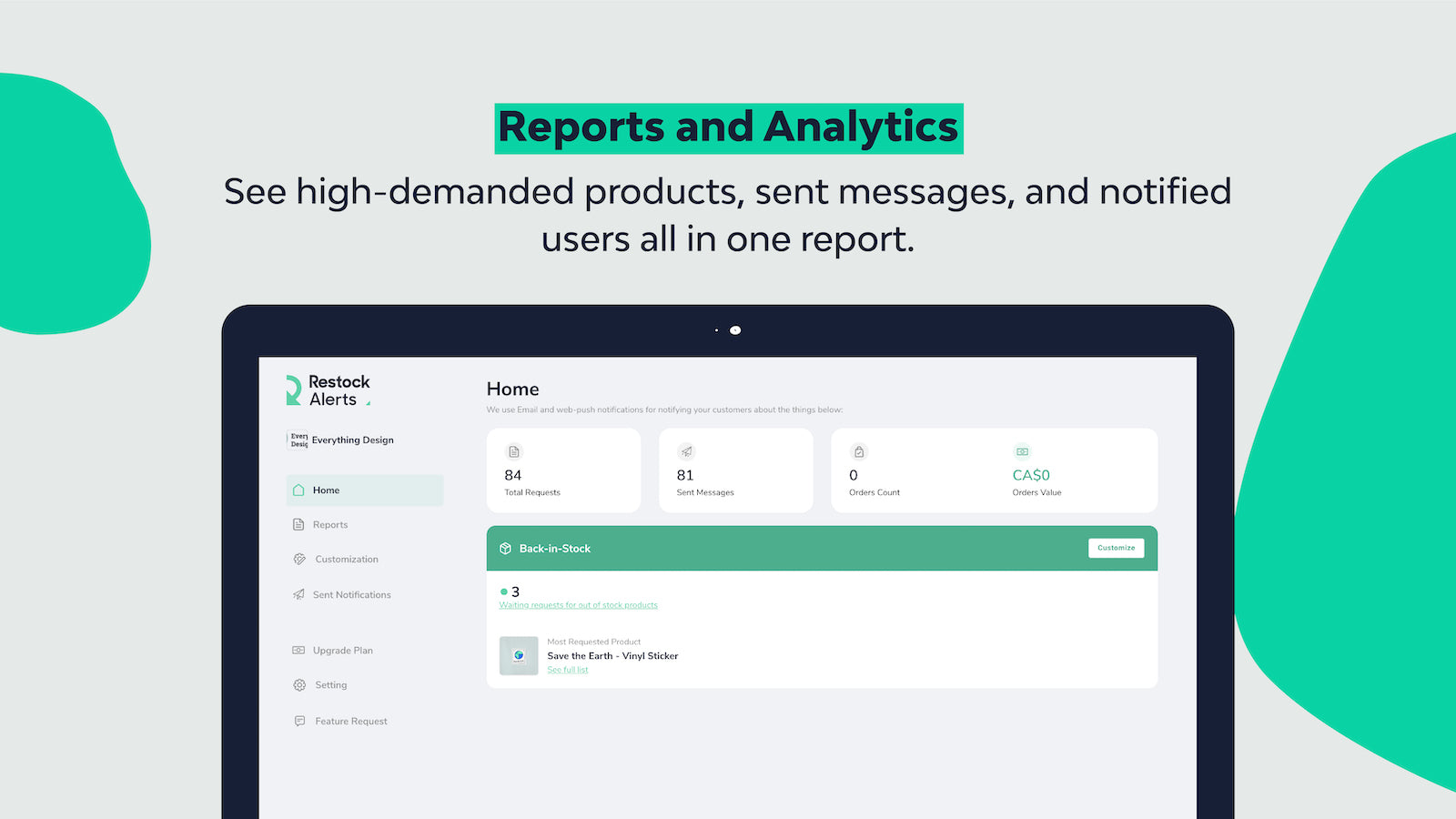
Task: Click the Reports document icon
Action: (298, 525)
